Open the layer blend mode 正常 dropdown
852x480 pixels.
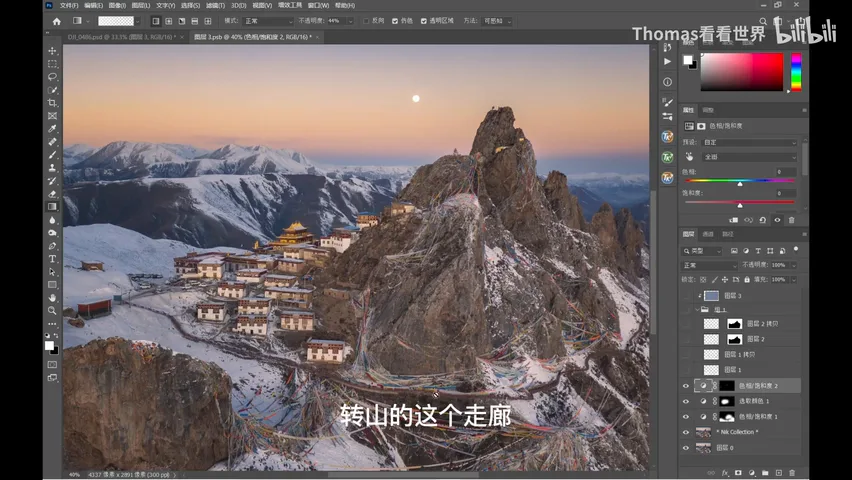click(710, 265)
